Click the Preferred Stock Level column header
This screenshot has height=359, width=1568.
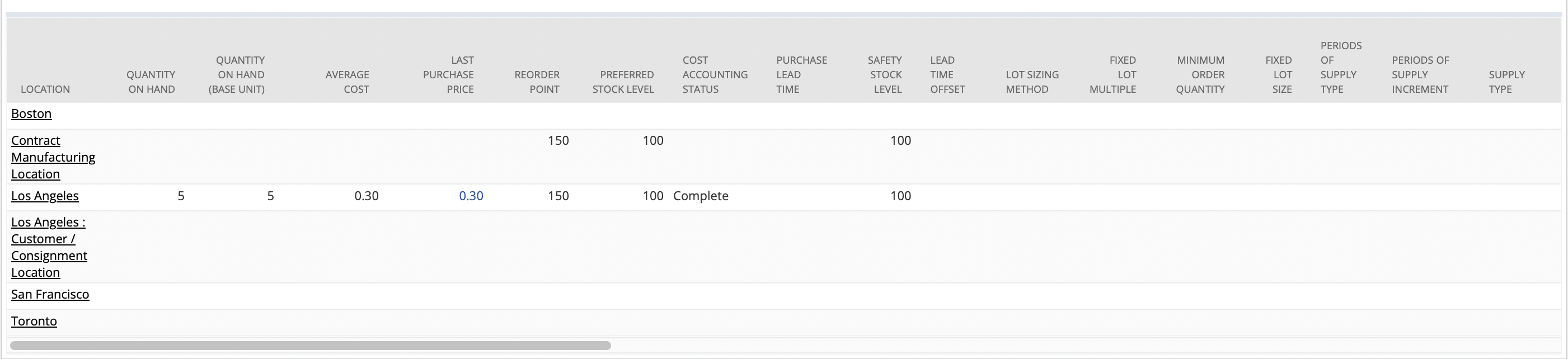pos(623,82)
